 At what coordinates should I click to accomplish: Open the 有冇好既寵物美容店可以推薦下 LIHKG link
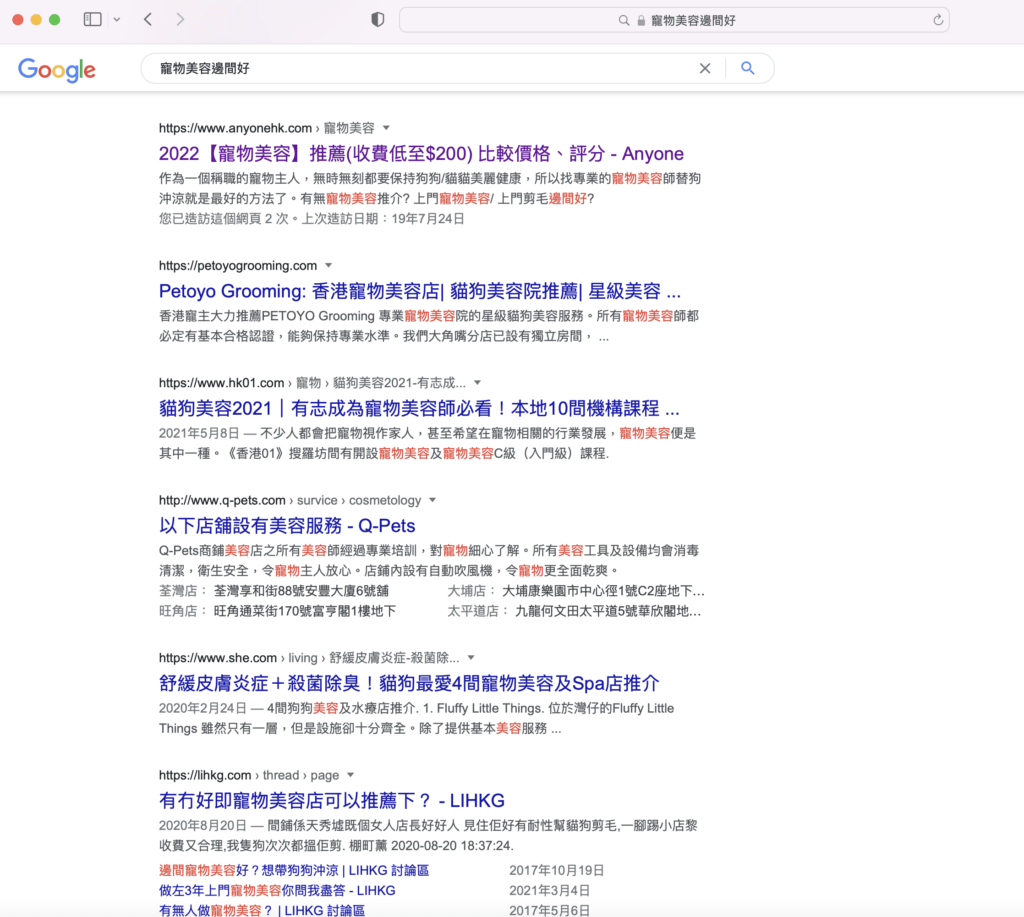(x=332, y=801)
